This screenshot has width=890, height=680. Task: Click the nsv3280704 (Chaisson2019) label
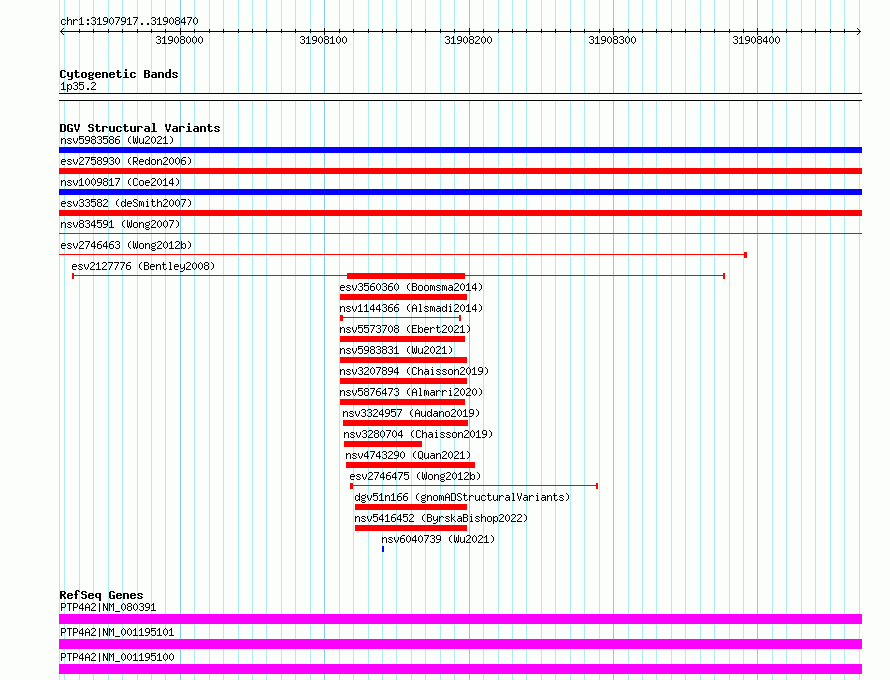(x=418, y=434)
